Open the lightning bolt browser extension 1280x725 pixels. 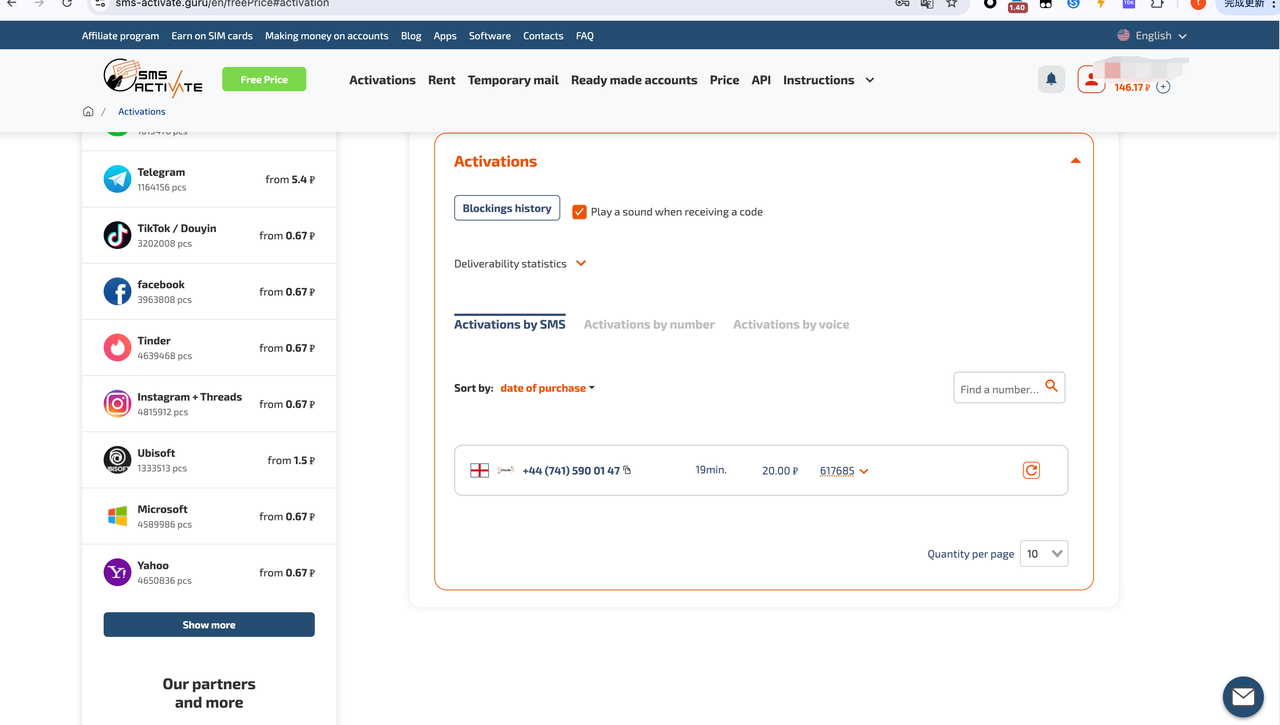pos(1101,4)
